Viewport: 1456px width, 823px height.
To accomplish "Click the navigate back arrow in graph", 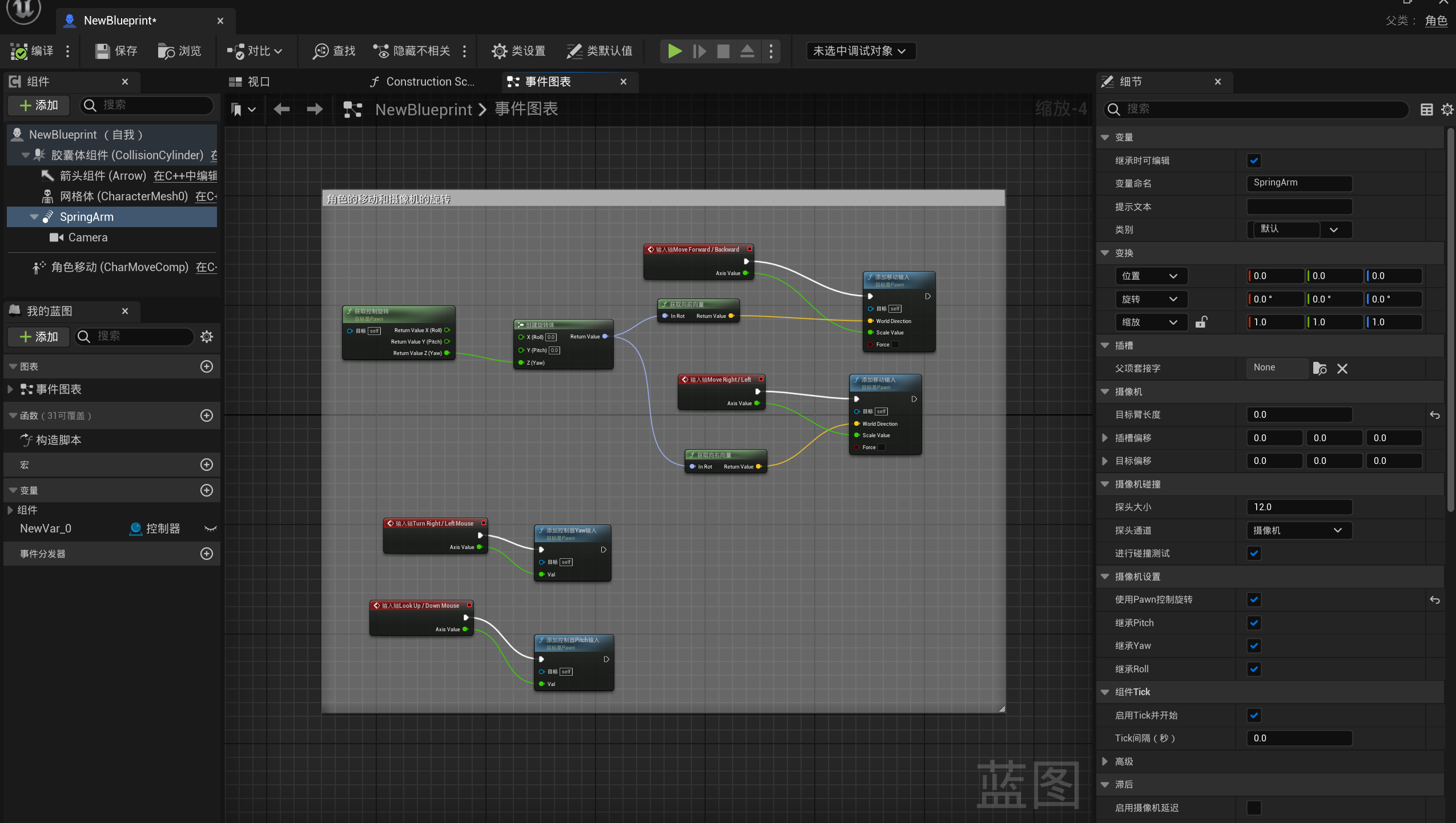I will [x=281, y=109].
